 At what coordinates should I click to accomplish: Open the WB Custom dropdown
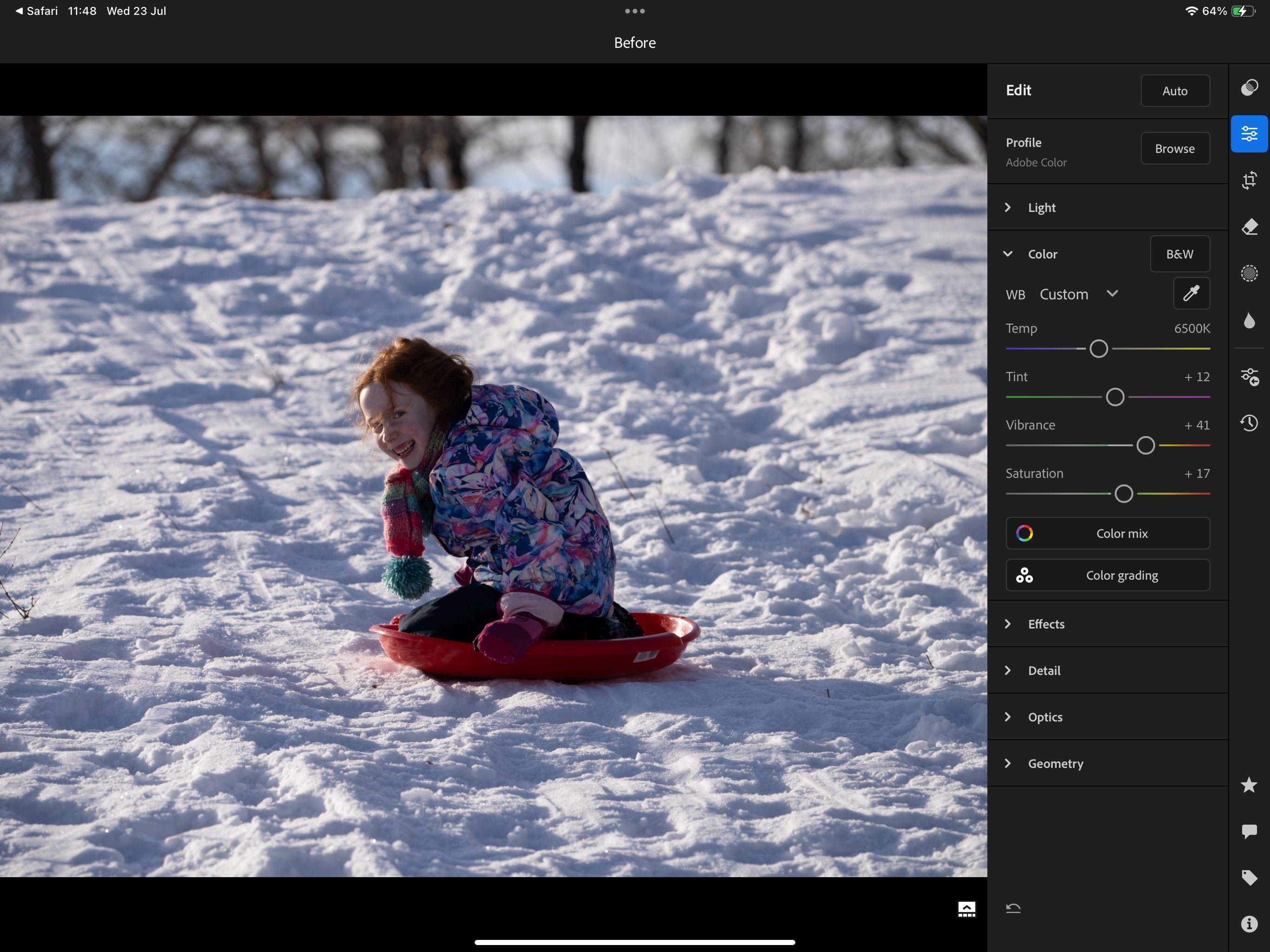pyautogui.click(x=1078, y=294)
